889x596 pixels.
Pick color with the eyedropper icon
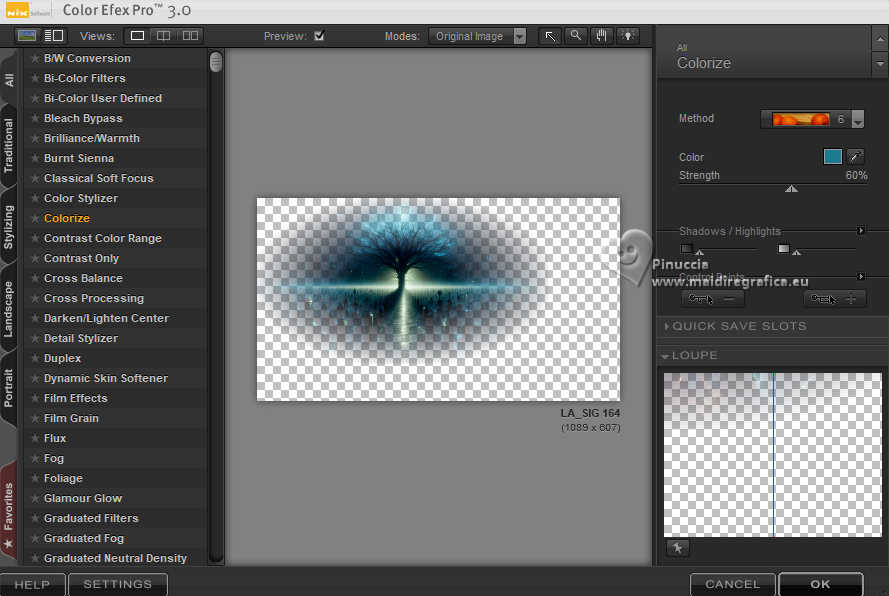[x=855, y=157]
